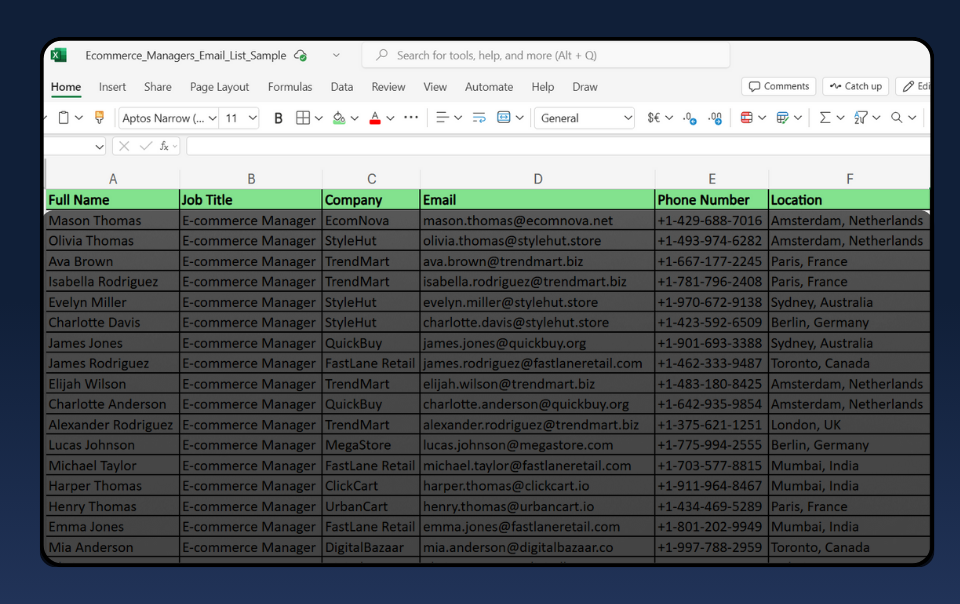Click the AutoSum sigma icon

(x=825, y=117)
